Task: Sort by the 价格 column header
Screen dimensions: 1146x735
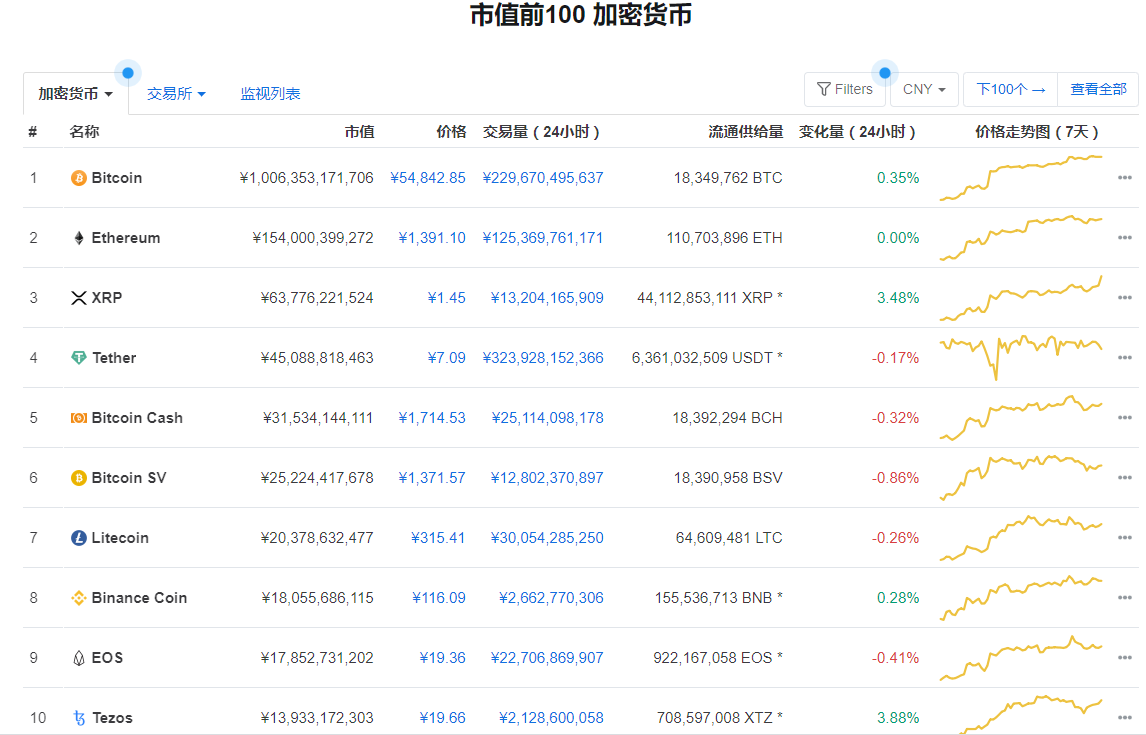Action: point(451,132)
